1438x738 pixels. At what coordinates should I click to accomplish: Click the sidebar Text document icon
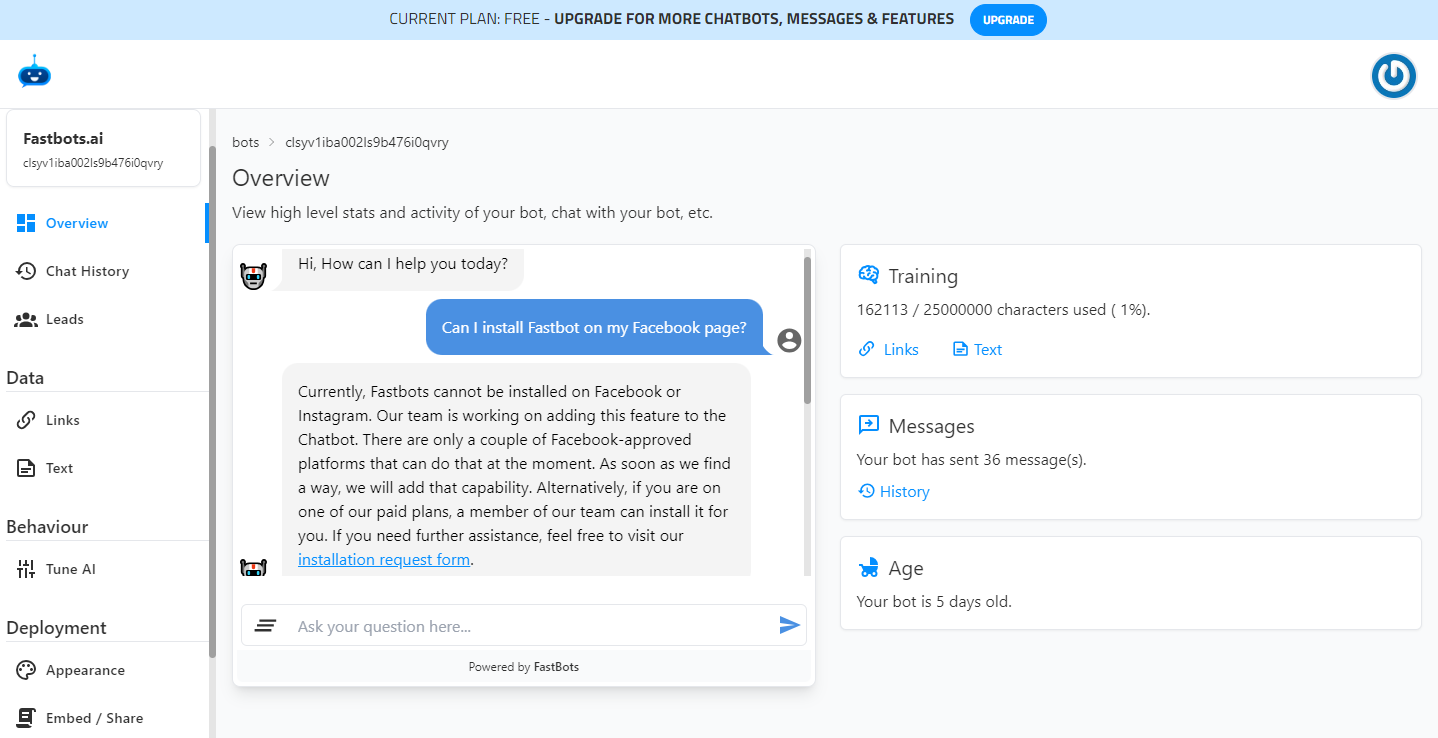pyautogui.click(x=26, y=468)
